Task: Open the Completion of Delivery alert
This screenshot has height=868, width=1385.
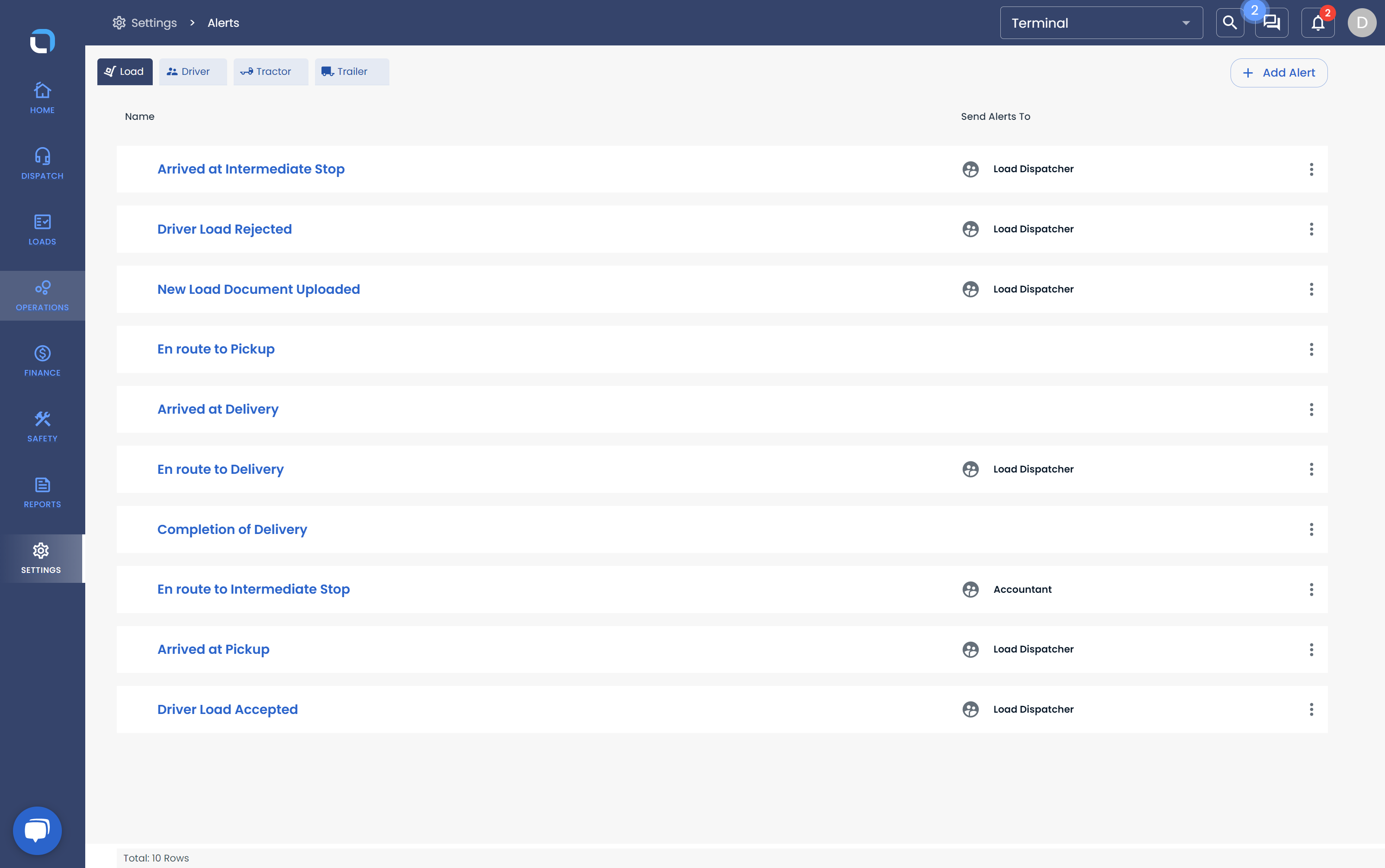Action: coord(232,529)
